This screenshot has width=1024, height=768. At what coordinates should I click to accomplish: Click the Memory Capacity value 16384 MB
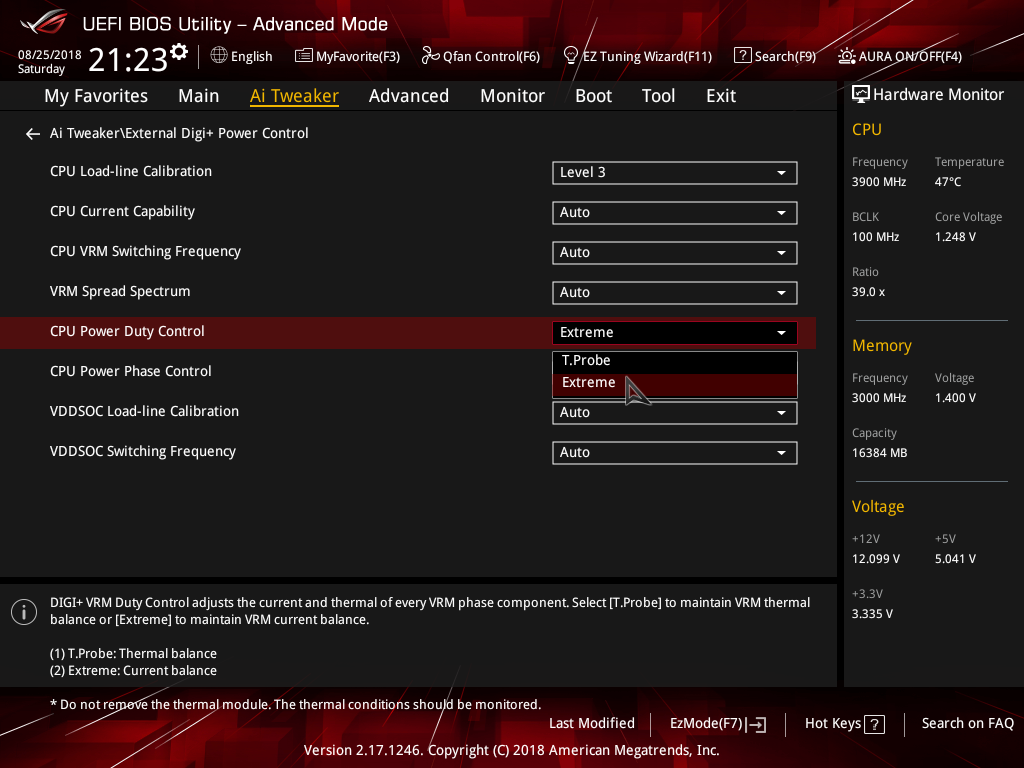click(879, 453)
